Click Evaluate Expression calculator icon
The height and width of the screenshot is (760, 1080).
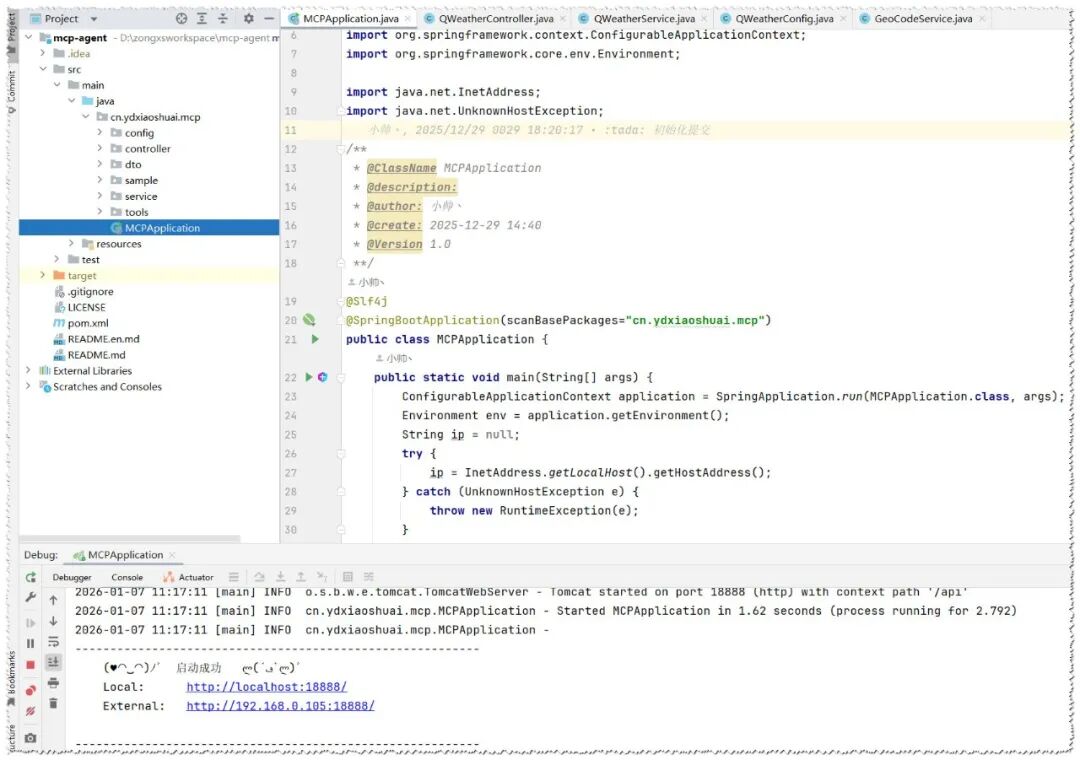[x=348, y=577]
